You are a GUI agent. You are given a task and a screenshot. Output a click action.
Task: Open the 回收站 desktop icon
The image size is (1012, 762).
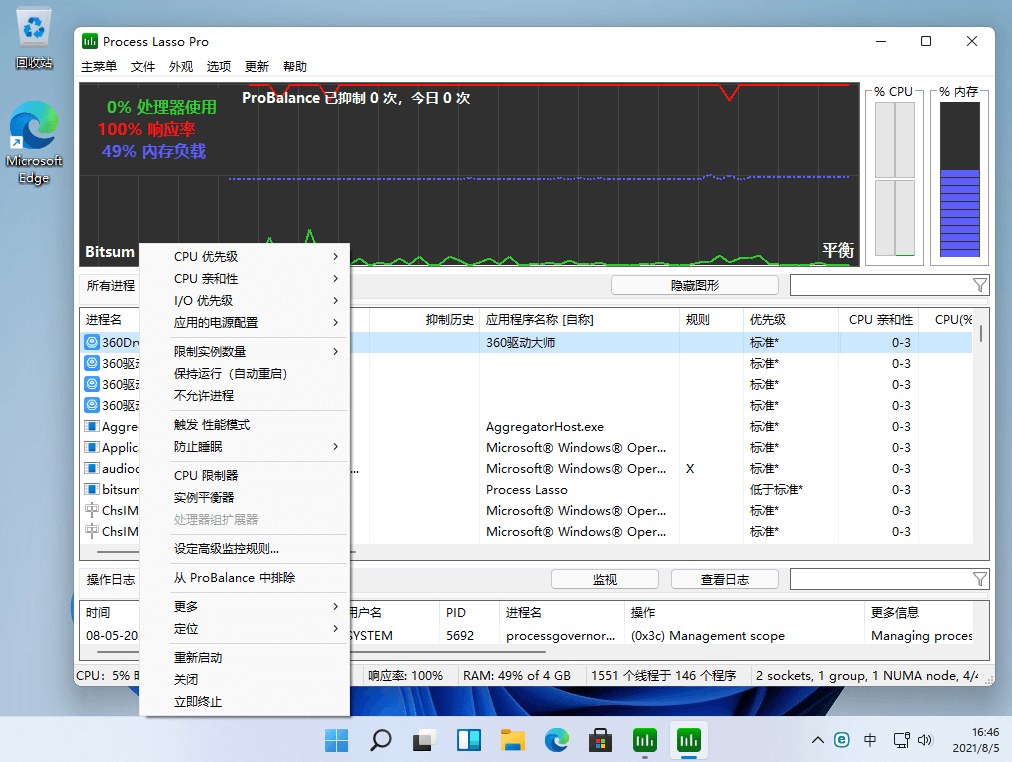[34, 37]
